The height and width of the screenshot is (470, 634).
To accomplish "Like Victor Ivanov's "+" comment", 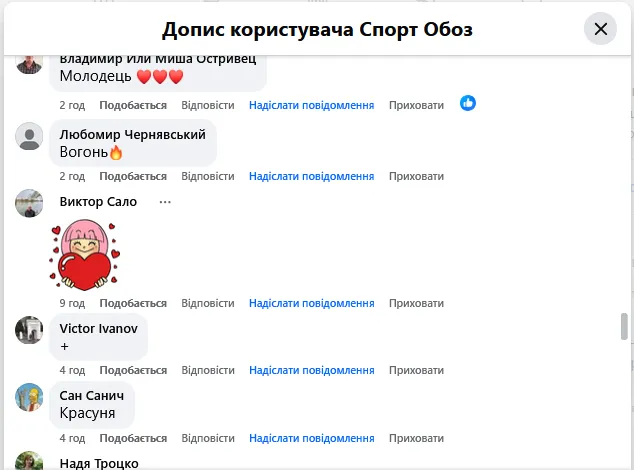I will tap(133, 370).
